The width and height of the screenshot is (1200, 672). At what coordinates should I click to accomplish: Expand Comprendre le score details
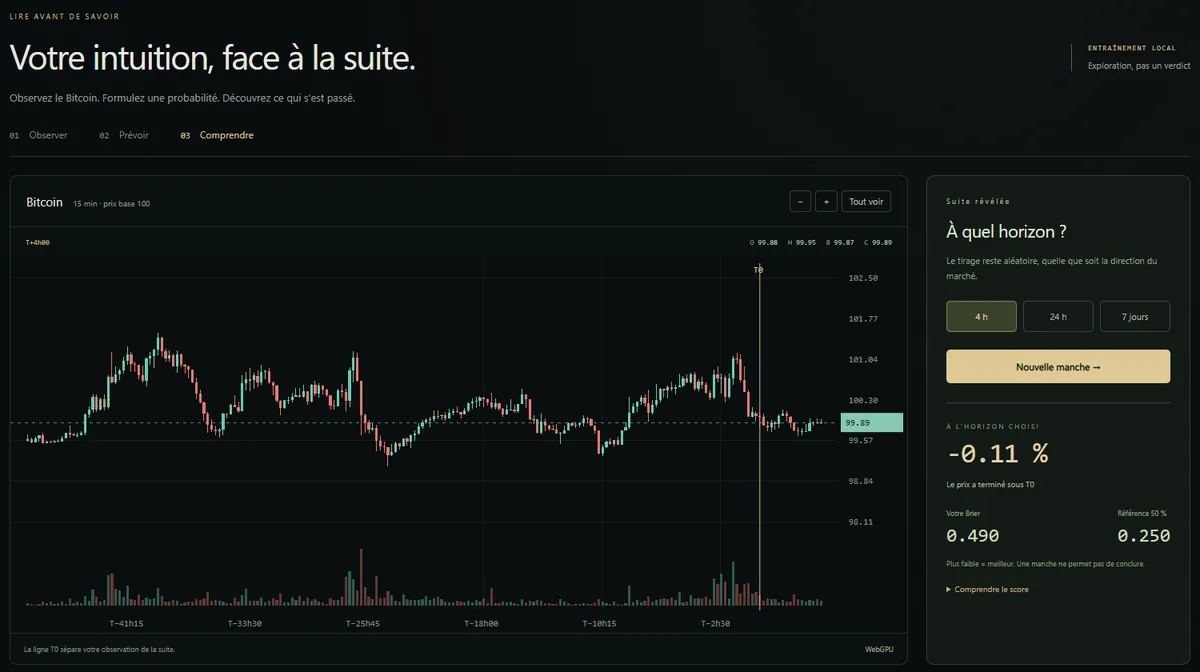tap(987, 589)
